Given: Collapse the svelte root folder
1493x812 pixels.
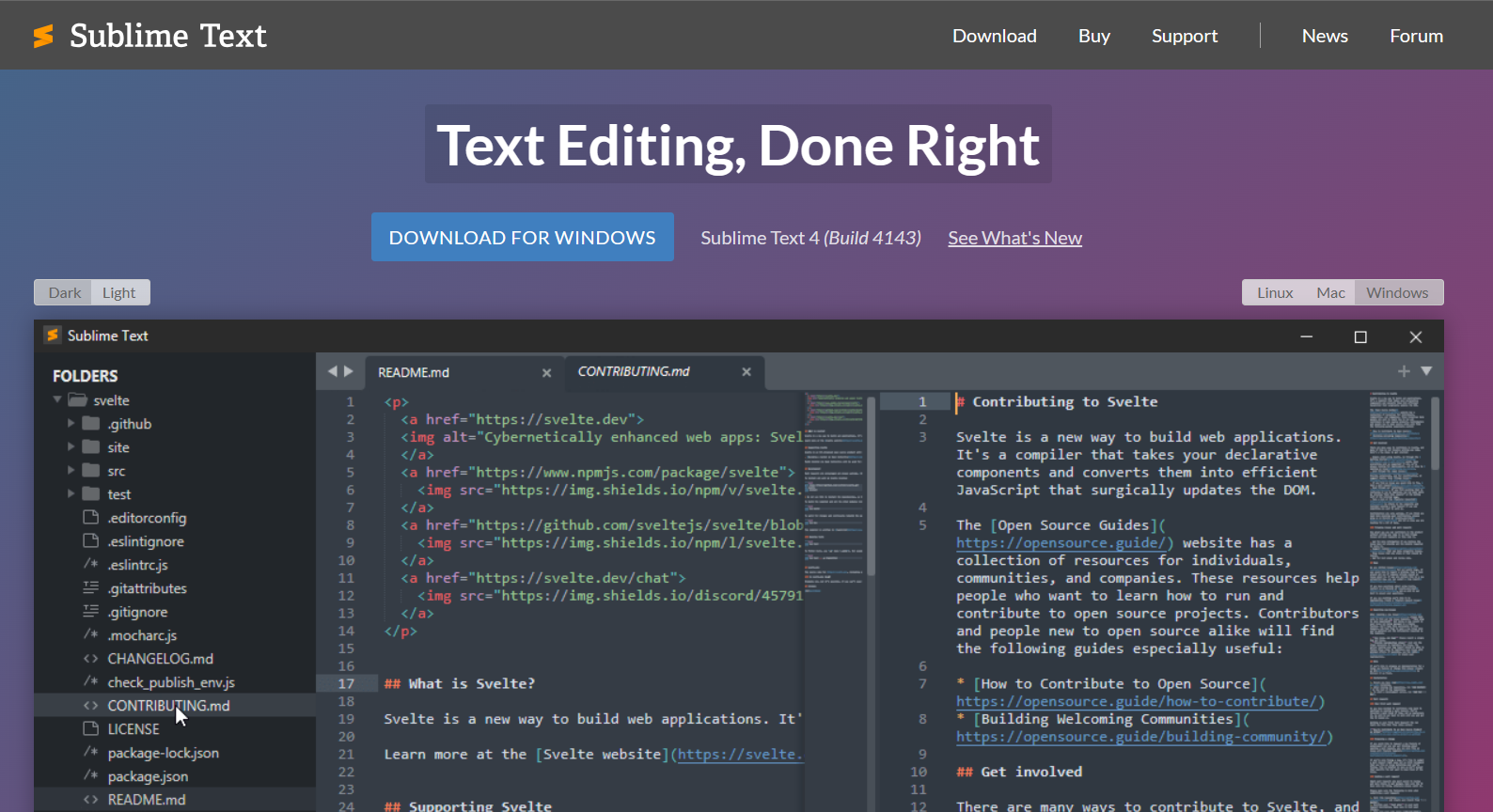Looking at the screenshot, I should click(x=57, y=399).
